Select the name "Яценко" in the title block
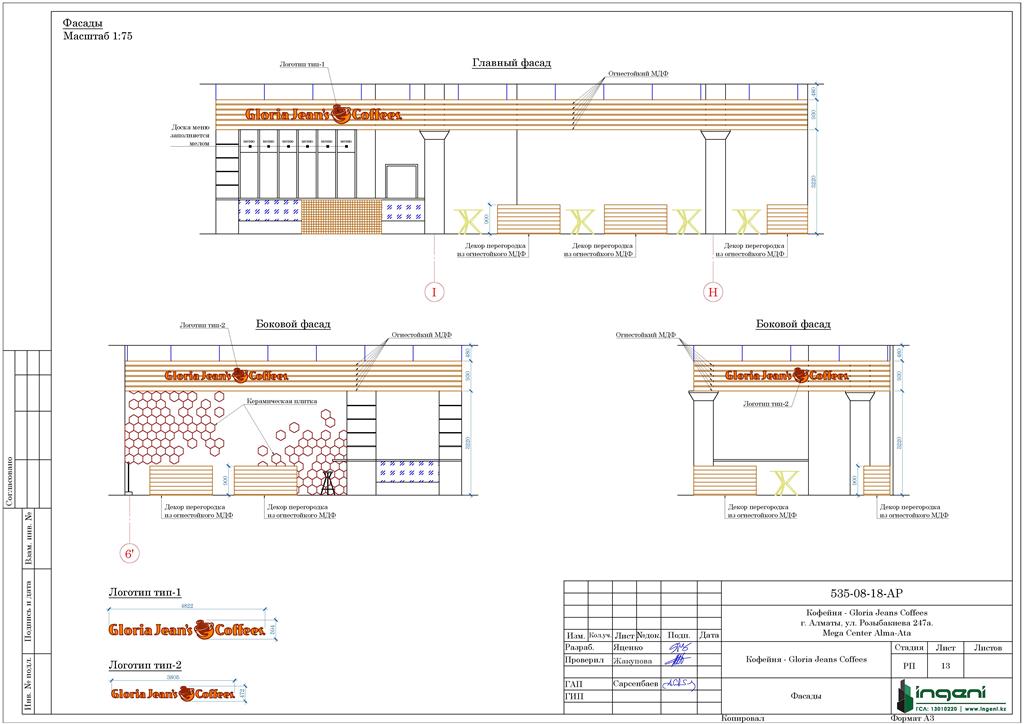The height and width of the screenshot is (724, 1024). [628, 648]
